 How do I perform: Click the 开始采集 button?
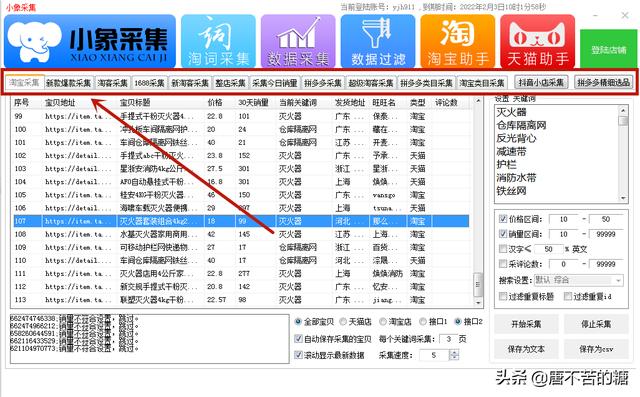coord(526,324)
